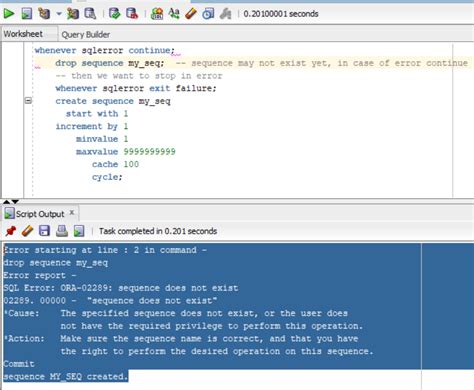Click the 'create sequence my_seq' editor line
Screen dimensions: 474x390
click(113, 101)
